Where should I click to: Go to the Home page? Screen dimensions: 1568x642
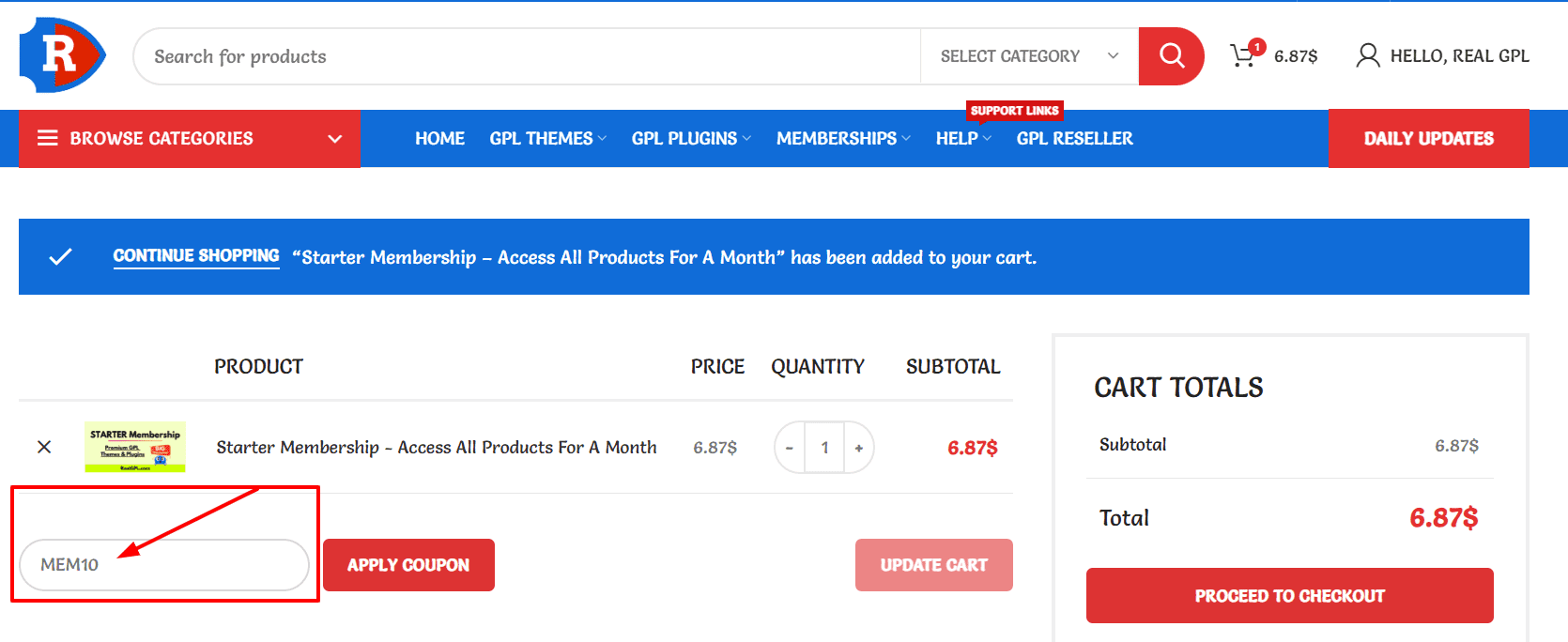pyautogui.click(x=439, y=138)
